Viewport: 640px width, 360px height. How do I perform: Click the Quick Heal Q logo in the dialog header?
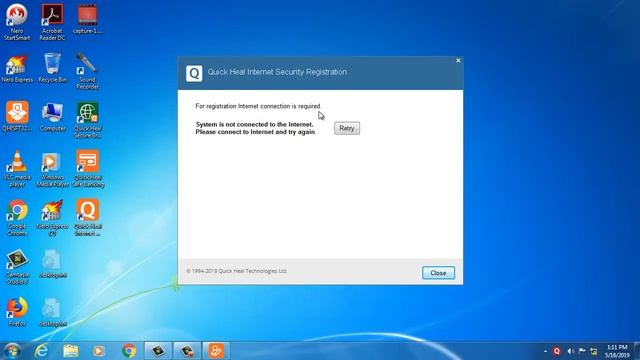click(194, 73)
